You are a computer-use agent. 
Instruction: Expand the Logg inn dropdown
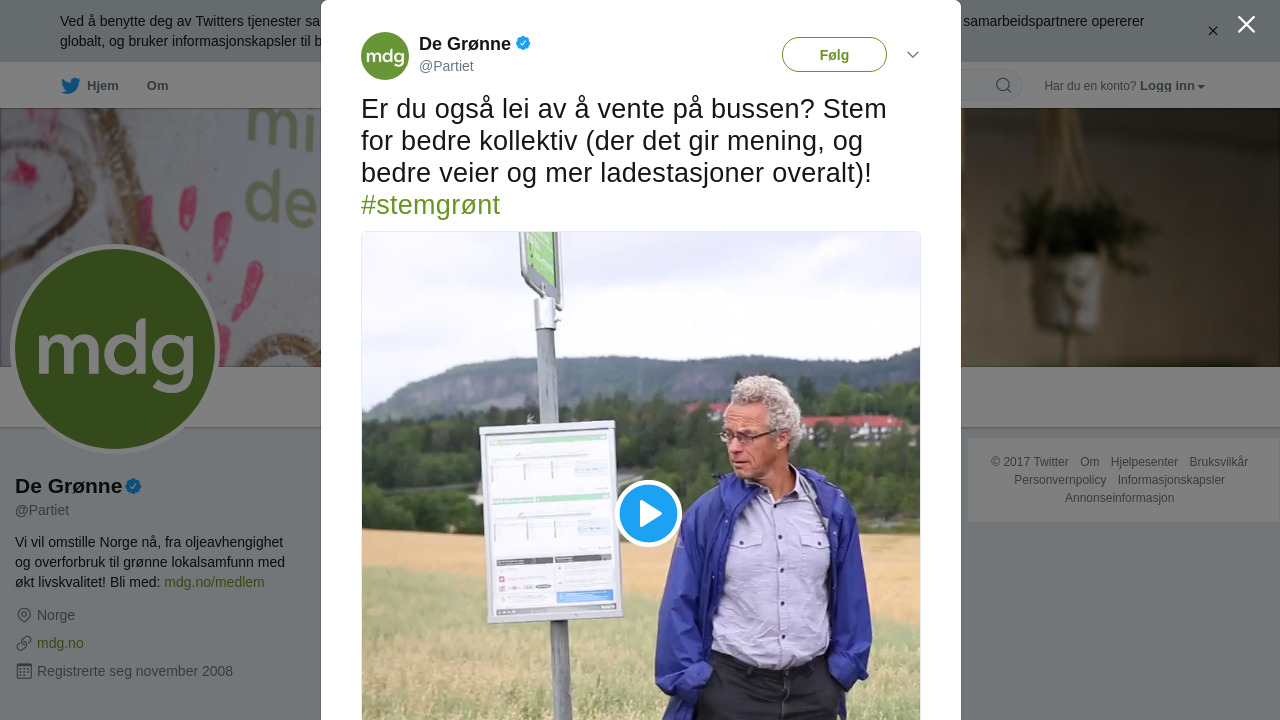pos(1172,86)
